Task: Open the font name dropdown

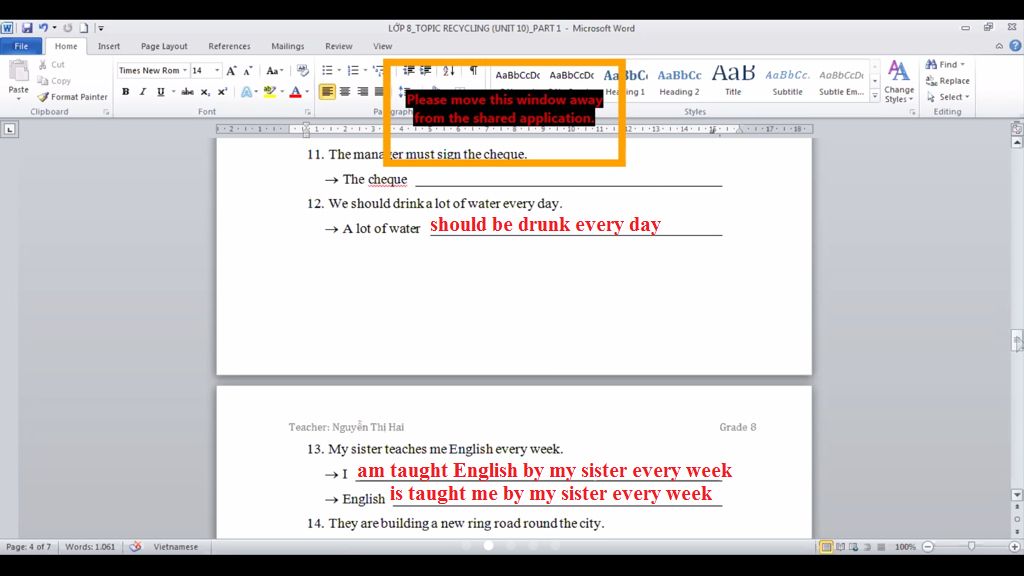Action: click(185, 71)
